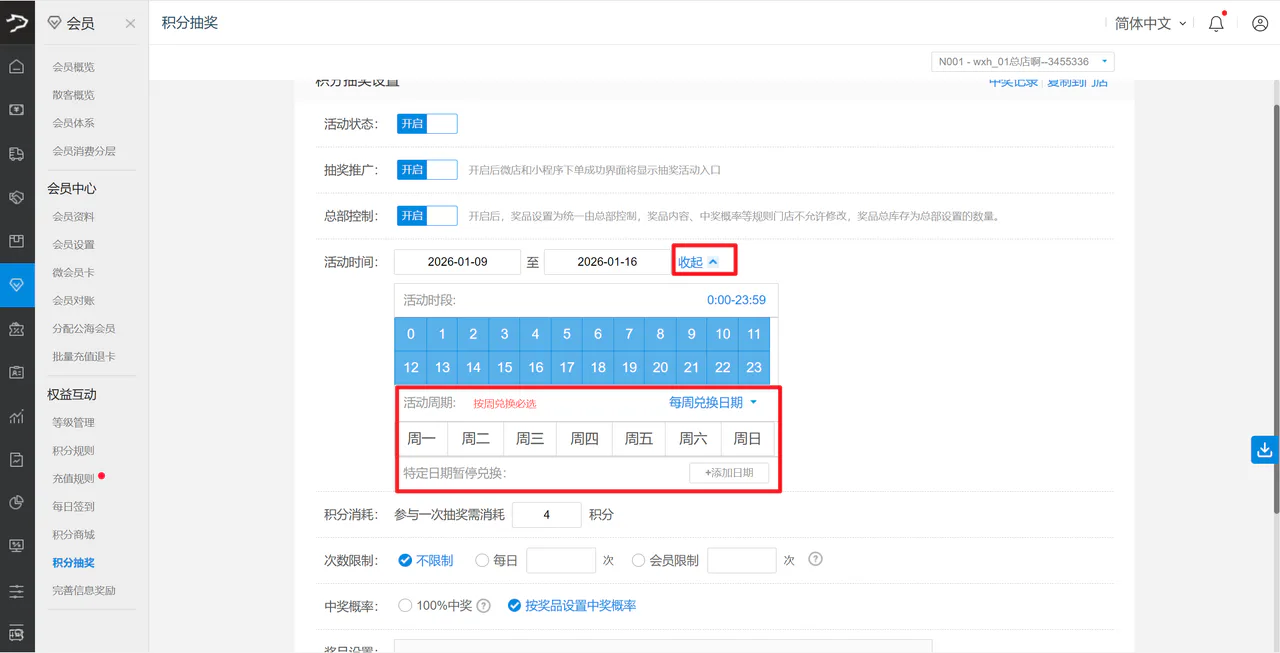
Task: Open the start date 2026-01-09 picker
Action: (457, 262)
